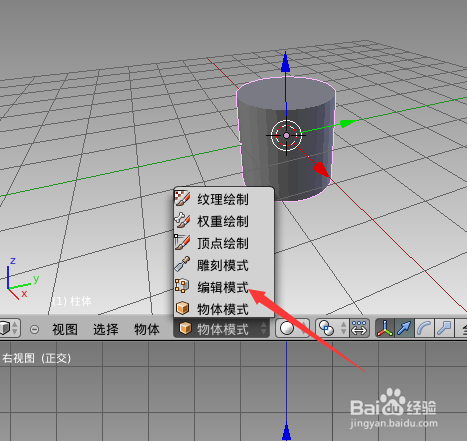Open the 视图 menu in the header

pos(65,329)
